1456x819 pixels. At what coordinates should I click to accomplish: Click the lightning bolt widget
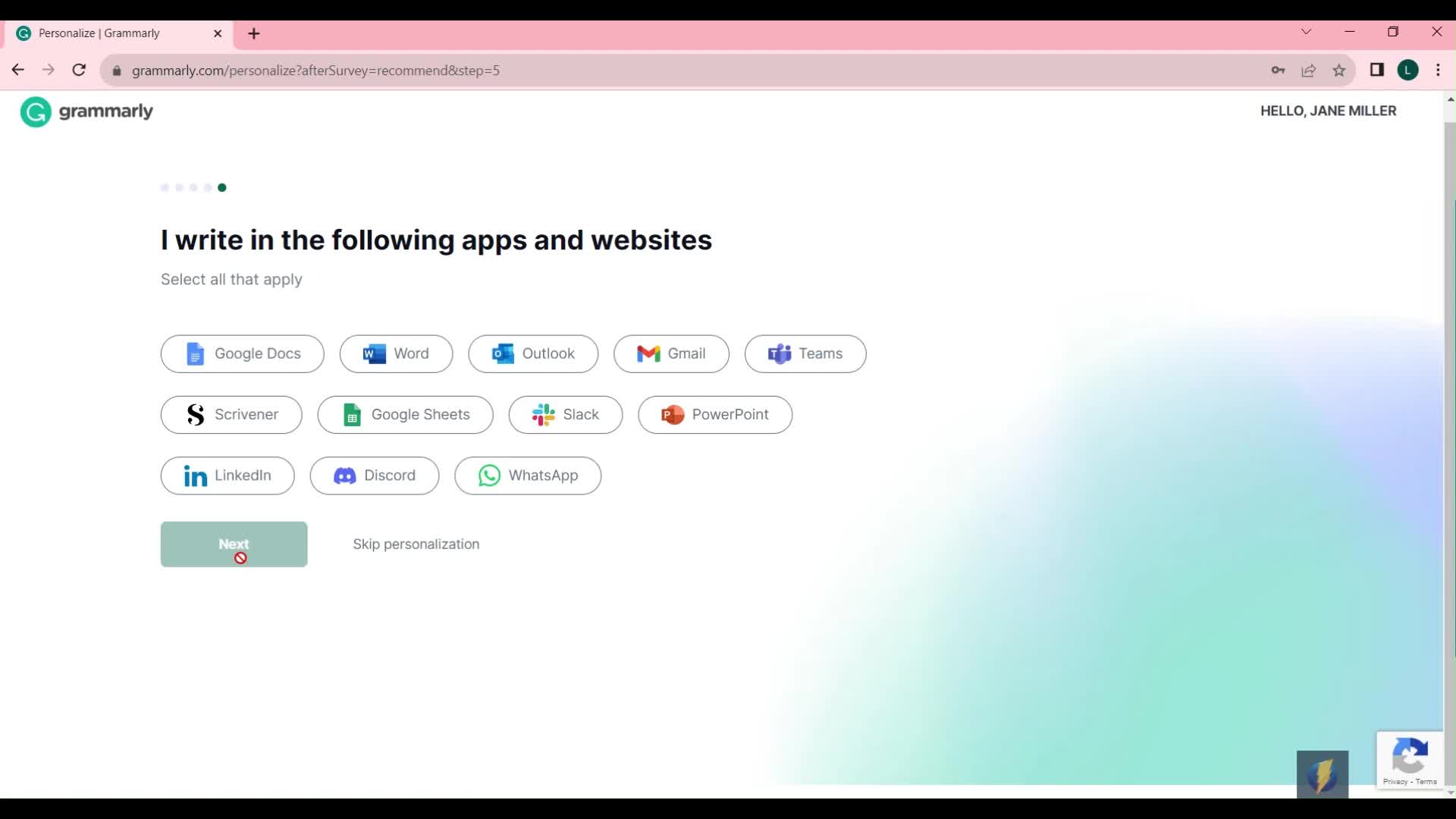click(x=1323, y=774)
